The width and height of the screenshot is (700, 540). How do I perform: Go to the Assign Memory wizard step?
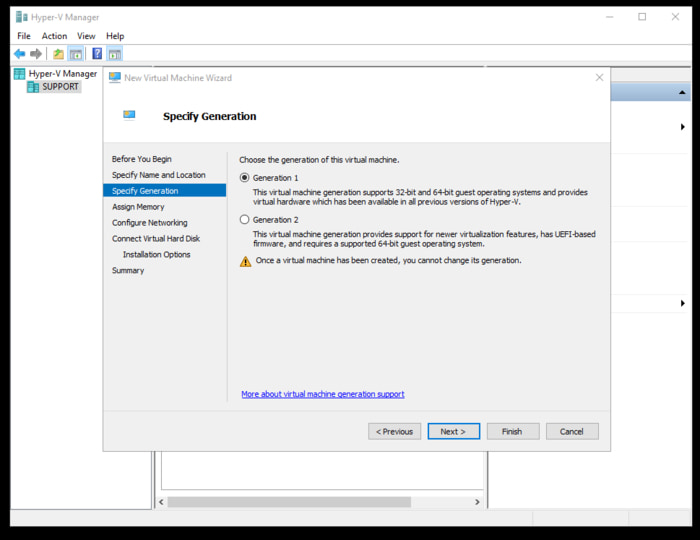[x=138, y=207]
